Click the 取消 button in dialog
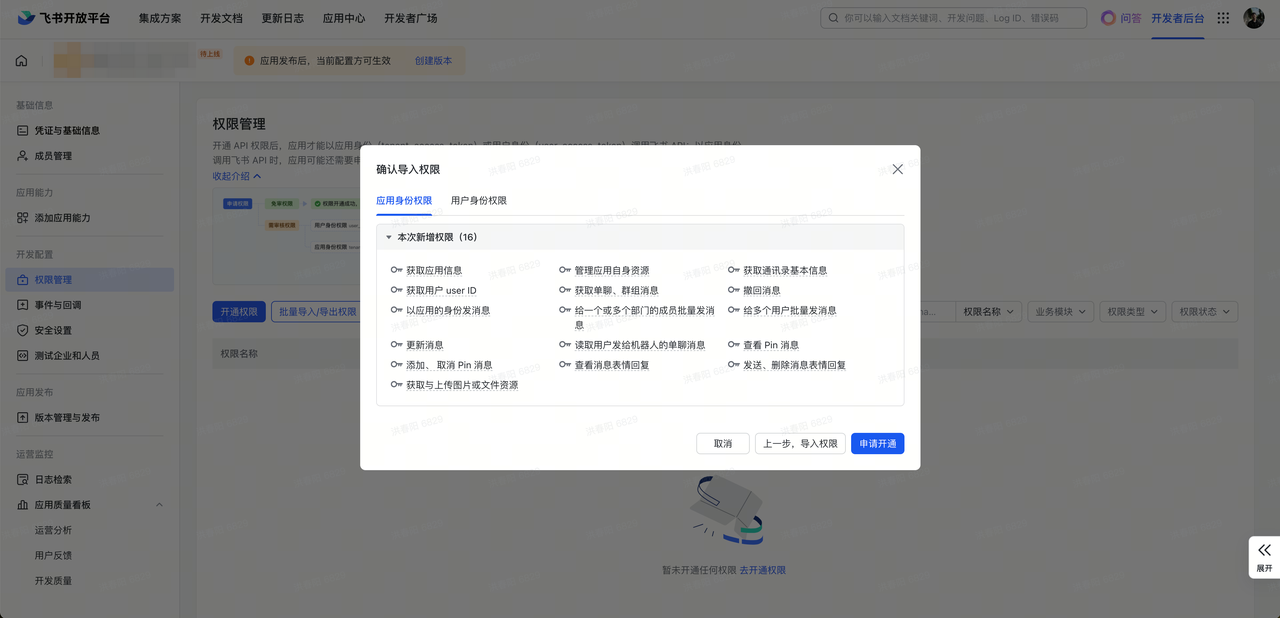Viewport: 1280px width, 618px height. pyautogui.click(x=723, y=443)
